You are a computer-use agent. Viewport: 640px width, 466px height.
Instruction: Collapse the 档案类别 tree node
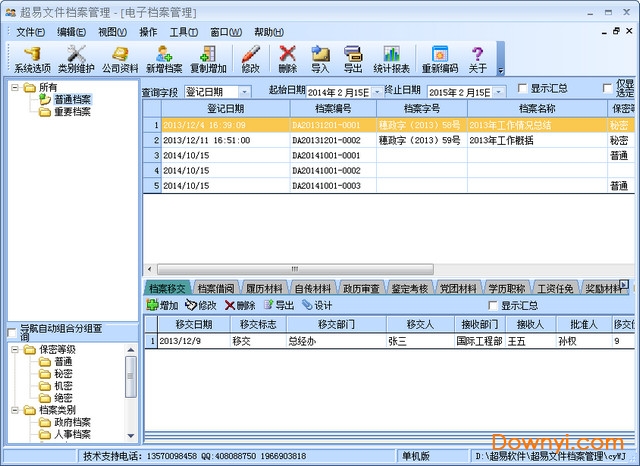pyautogui.click(x=15, y=410)
